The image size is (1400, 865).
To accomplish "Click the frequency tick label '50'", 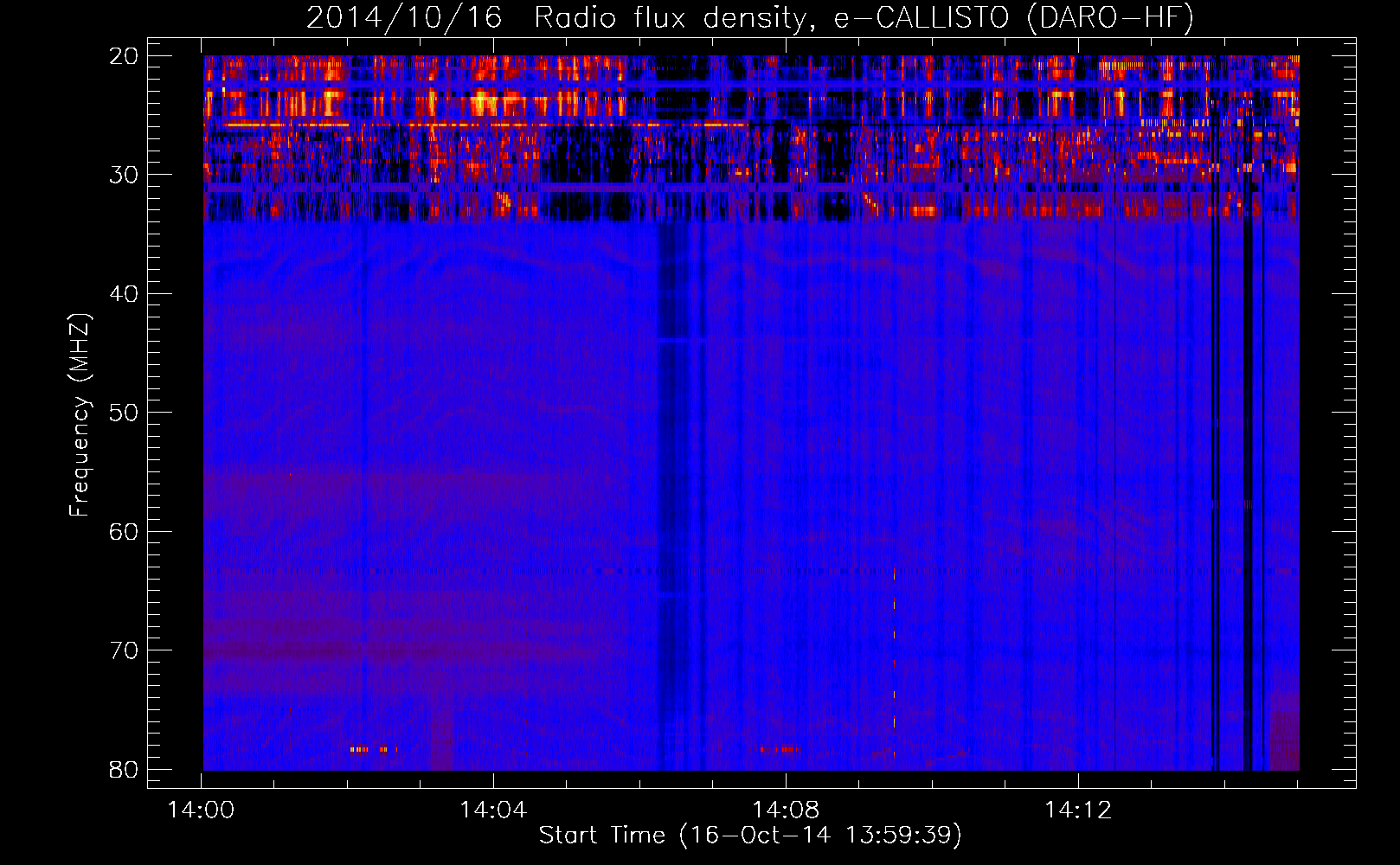I will 125,413.
